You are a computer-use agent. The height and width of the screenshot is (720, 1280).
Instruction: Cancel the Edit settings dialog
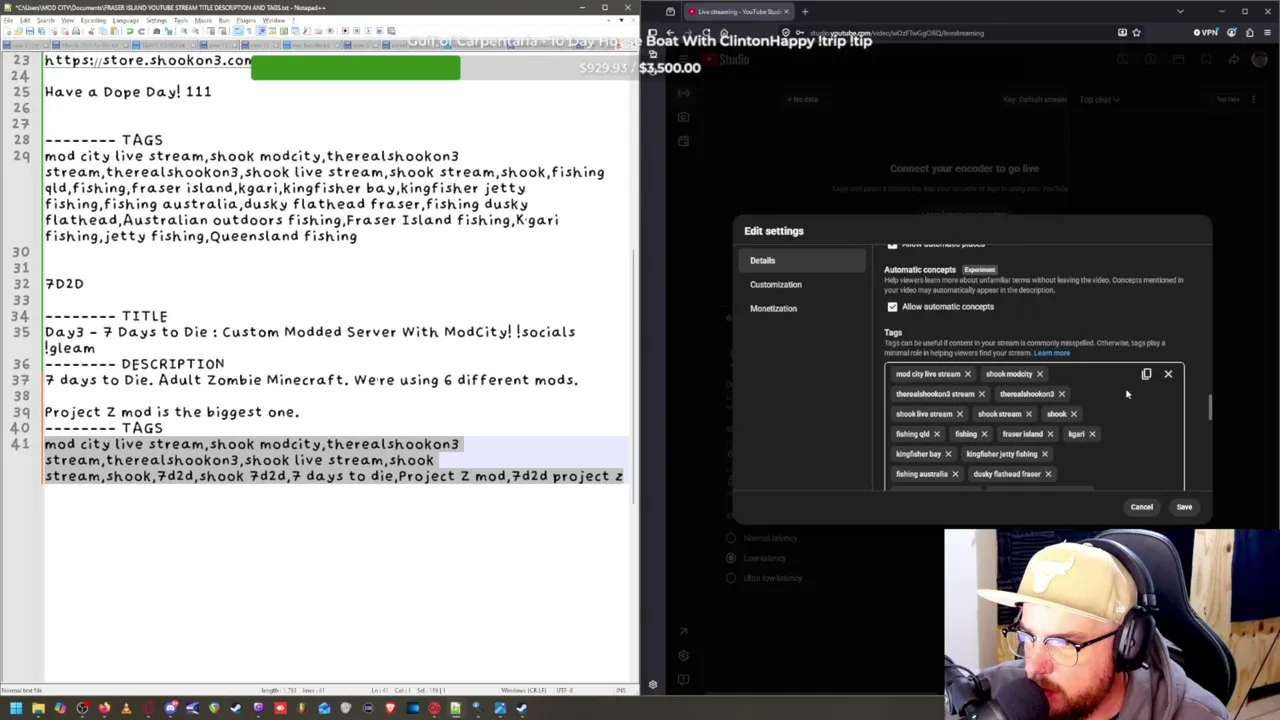tap(1141, 507)
